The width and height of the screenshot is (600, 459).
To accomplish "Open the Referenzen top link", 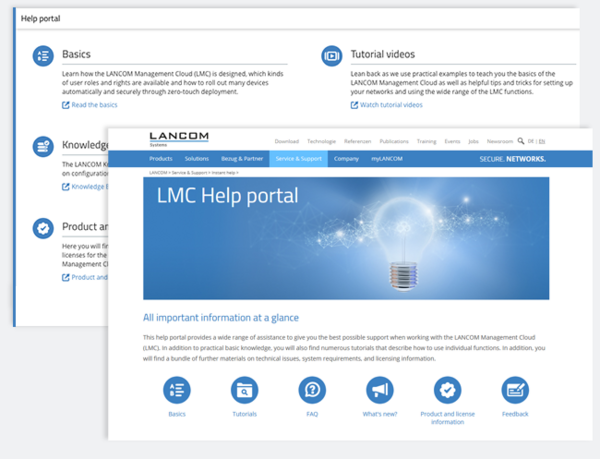I will pos(357,141).
